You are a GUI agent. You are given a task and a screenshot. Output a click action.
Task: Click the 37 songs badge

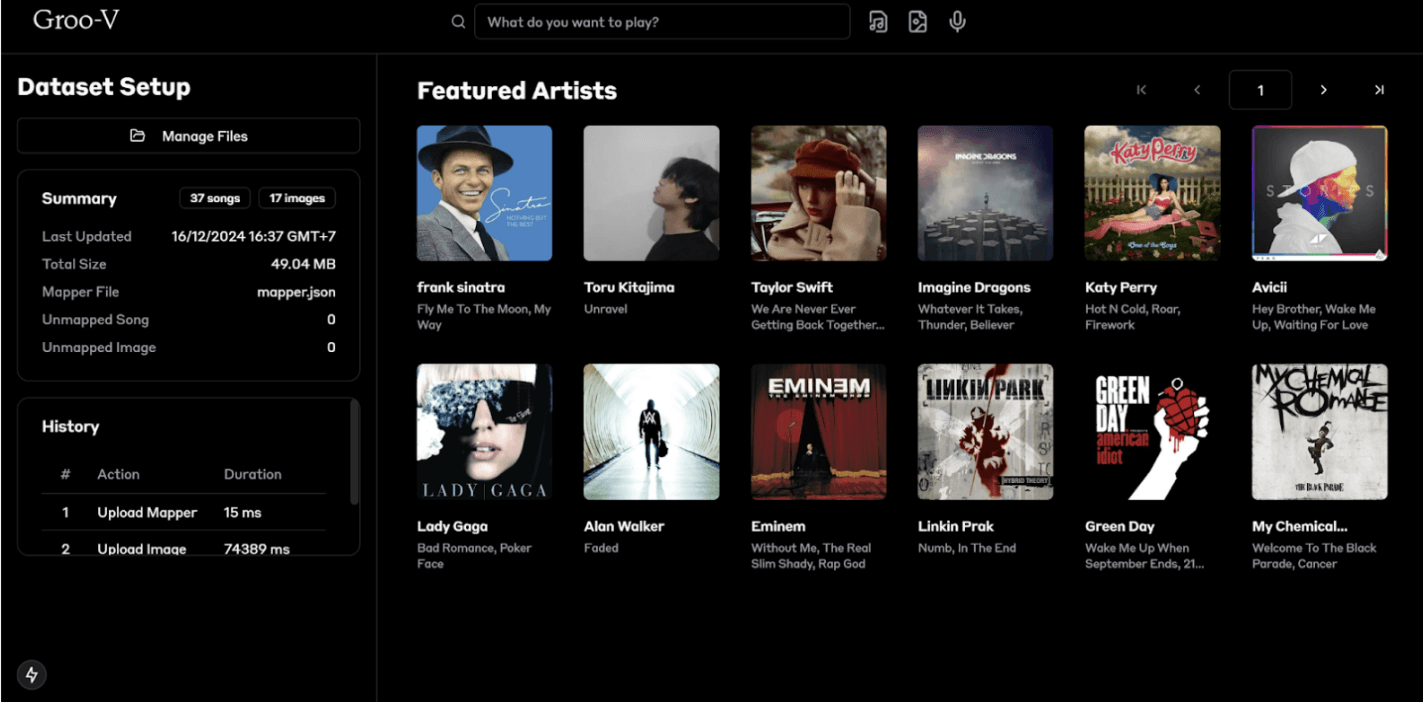coord(214,197)
